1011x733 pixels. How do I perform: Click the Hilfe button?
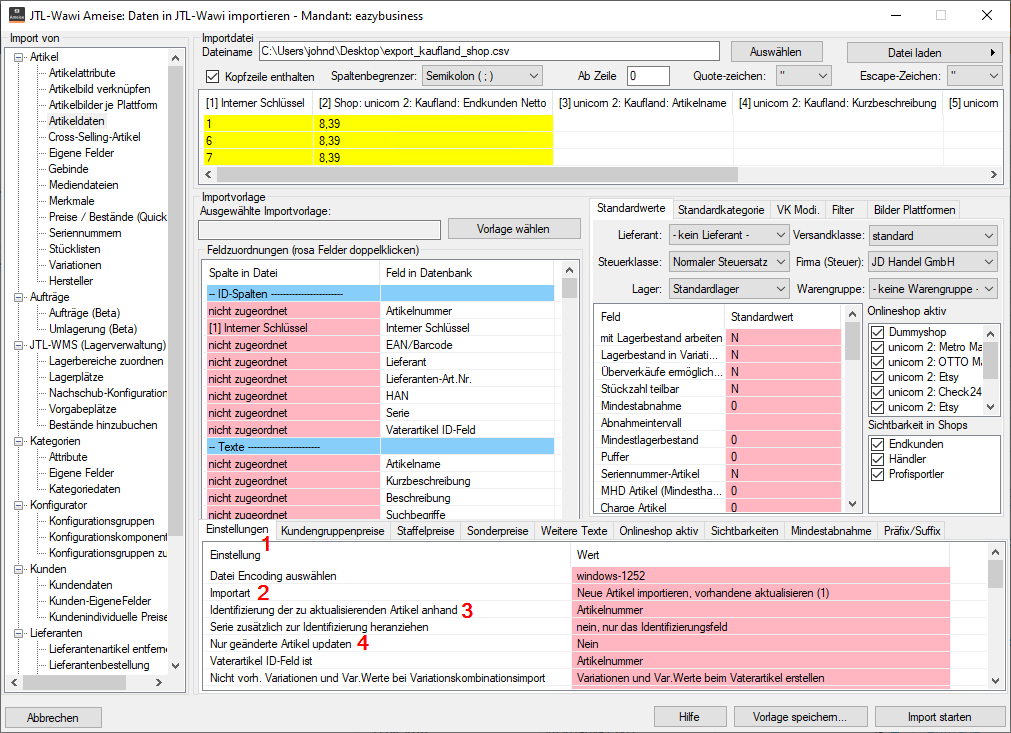click(x=689, y=717)
